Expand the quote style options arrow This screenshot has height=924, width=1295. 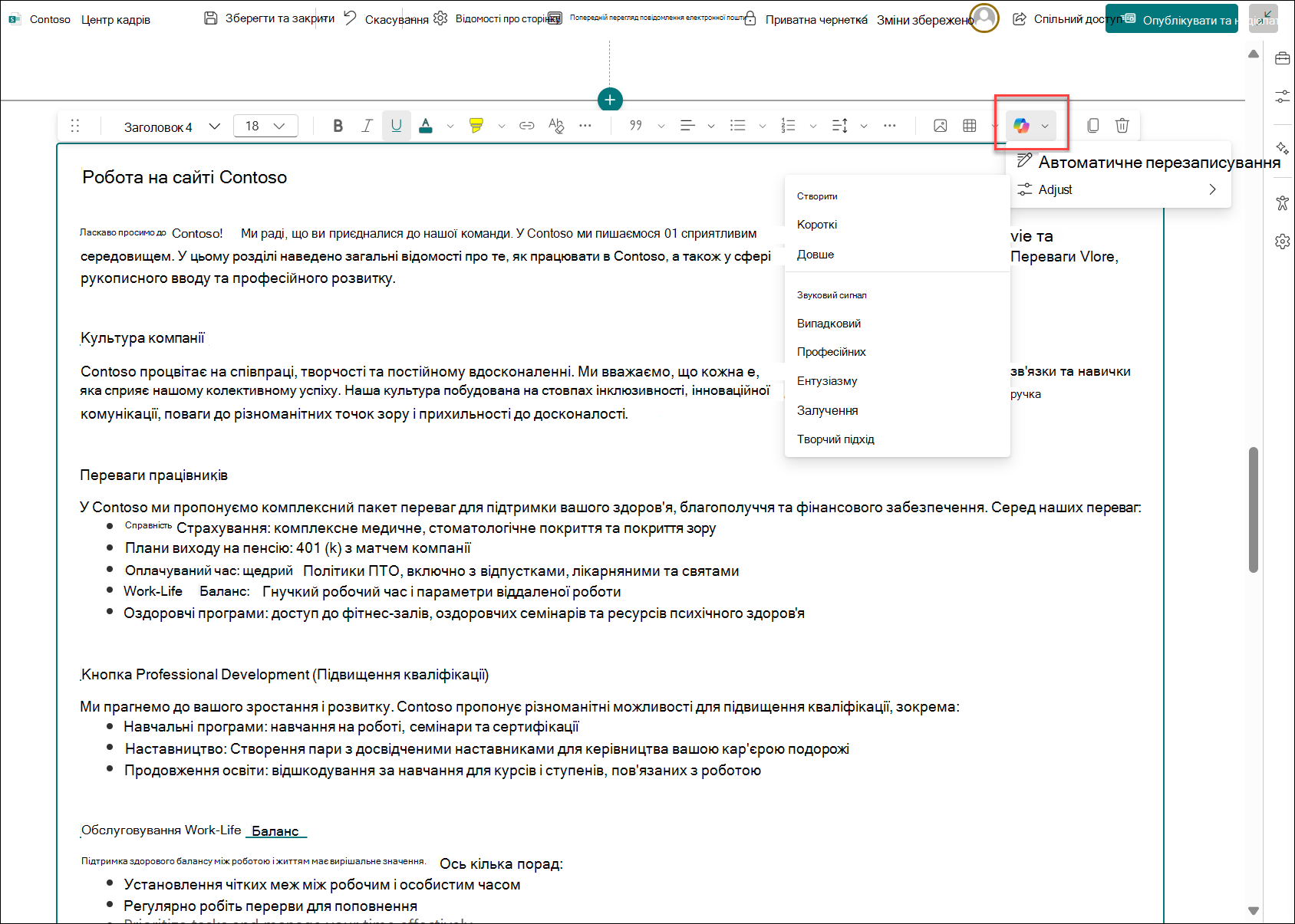[x=661, y=126]
